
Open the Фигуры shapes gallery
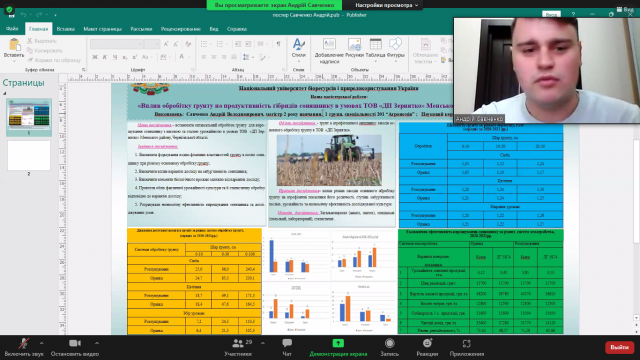tap(396, 48)
